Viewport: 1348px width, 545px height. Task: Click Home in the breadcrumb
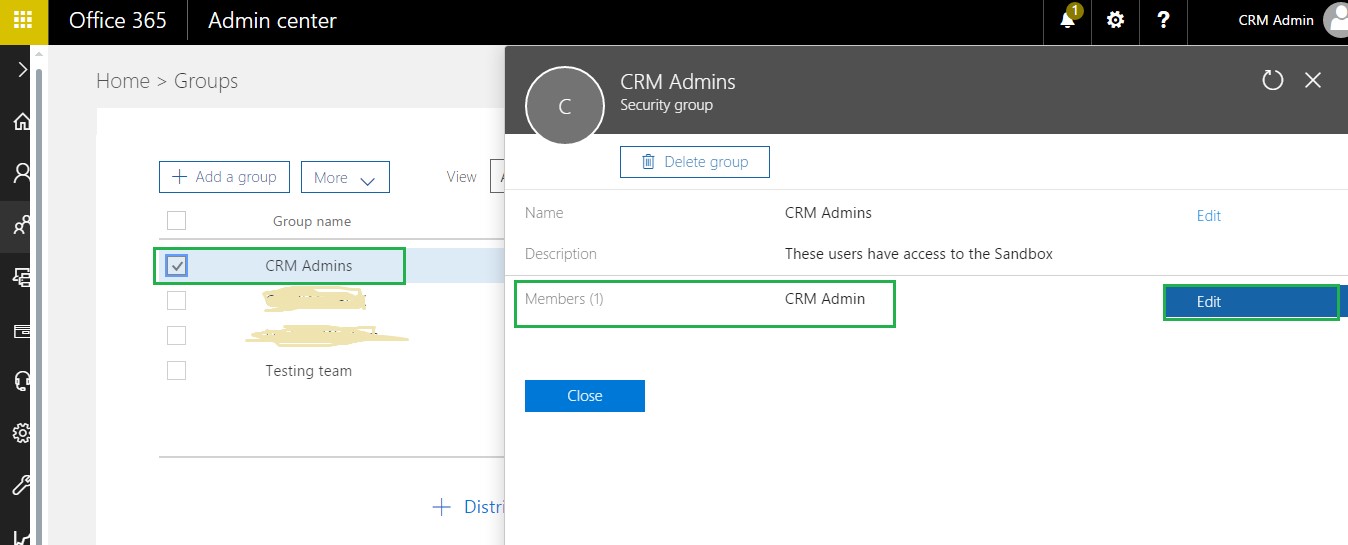(x=122, y=81)
